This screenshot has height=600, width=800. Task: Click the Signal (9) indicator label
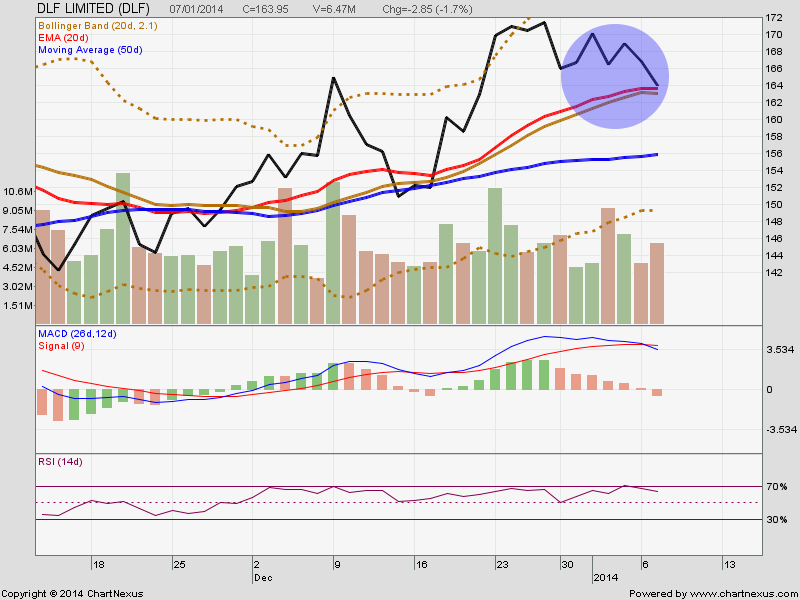click(61, 346)
